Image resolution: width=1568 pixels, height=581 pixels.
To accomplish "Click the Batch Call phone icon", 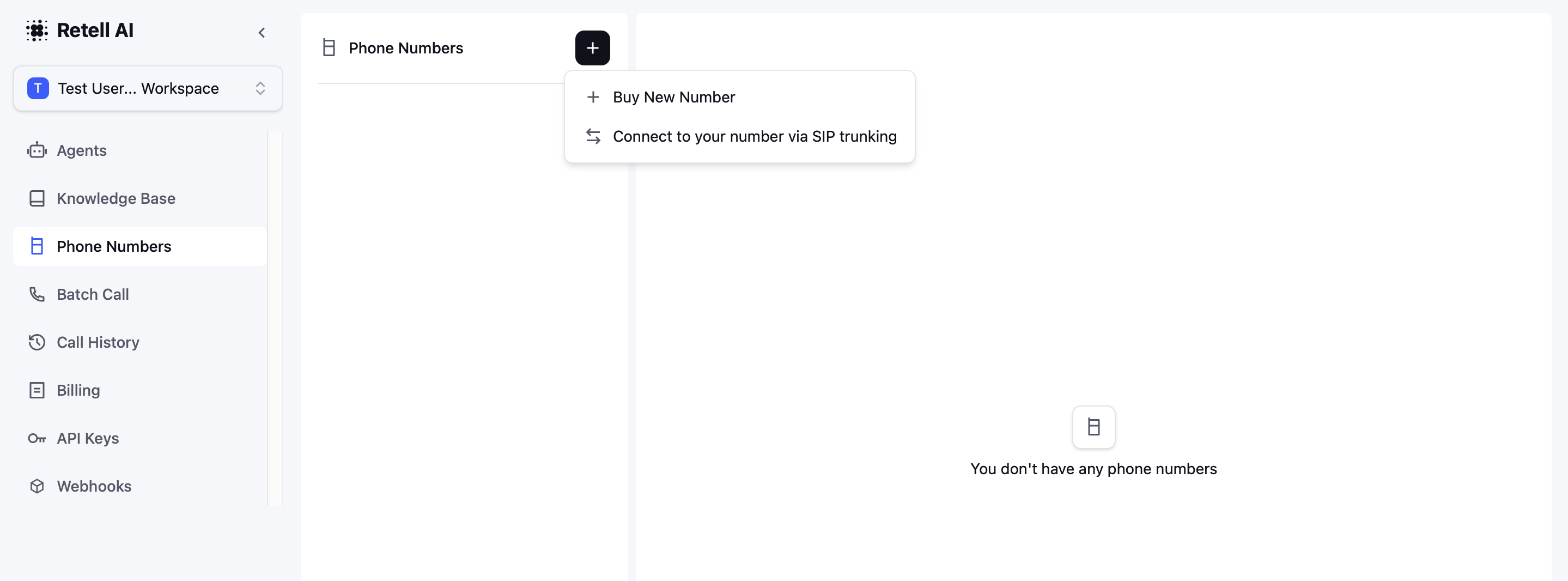I will [x=37, y=294].
